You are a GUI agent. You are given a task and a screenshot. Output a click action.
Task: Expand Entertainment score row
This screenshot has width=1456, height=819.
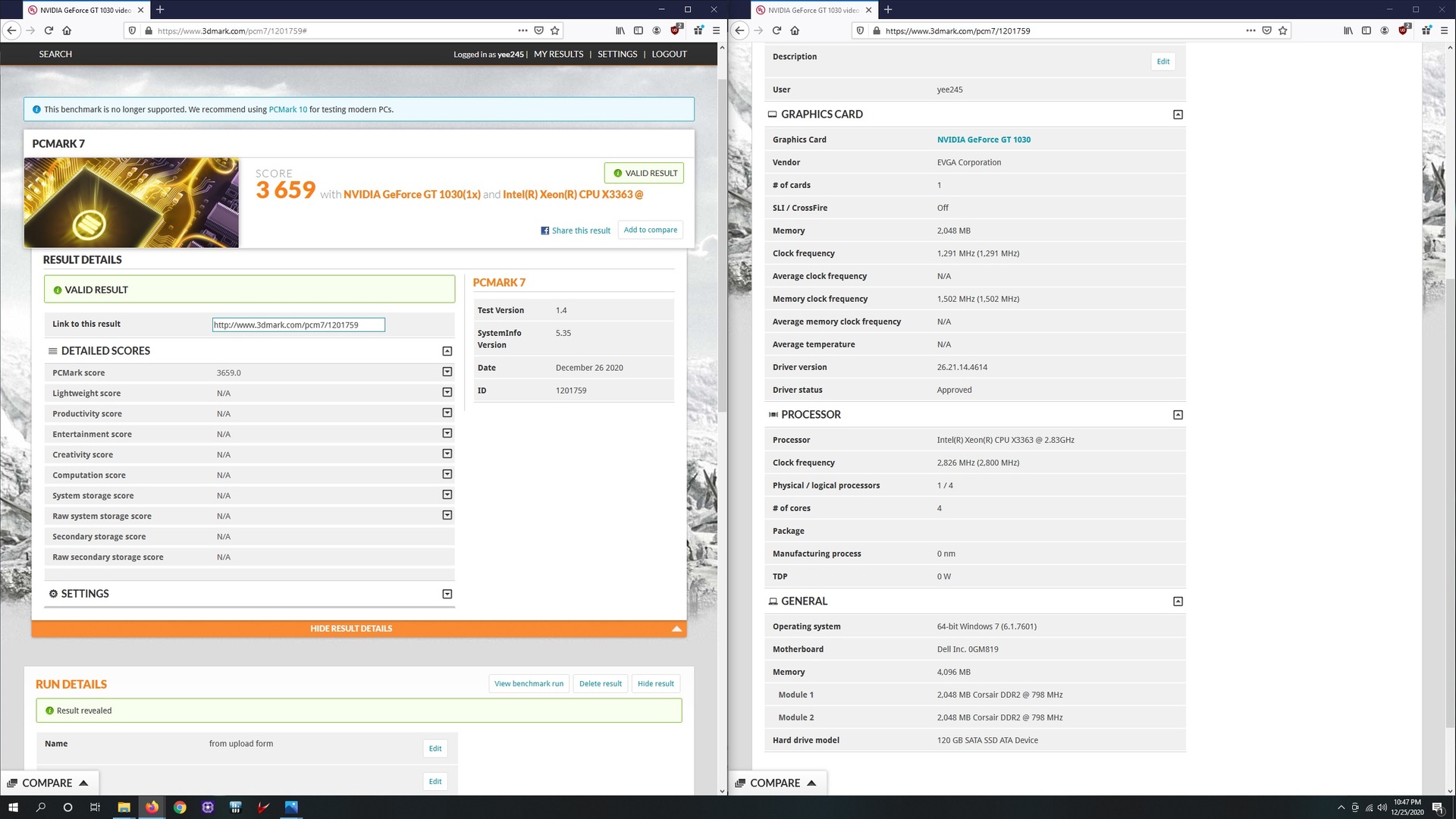point(447,433)
